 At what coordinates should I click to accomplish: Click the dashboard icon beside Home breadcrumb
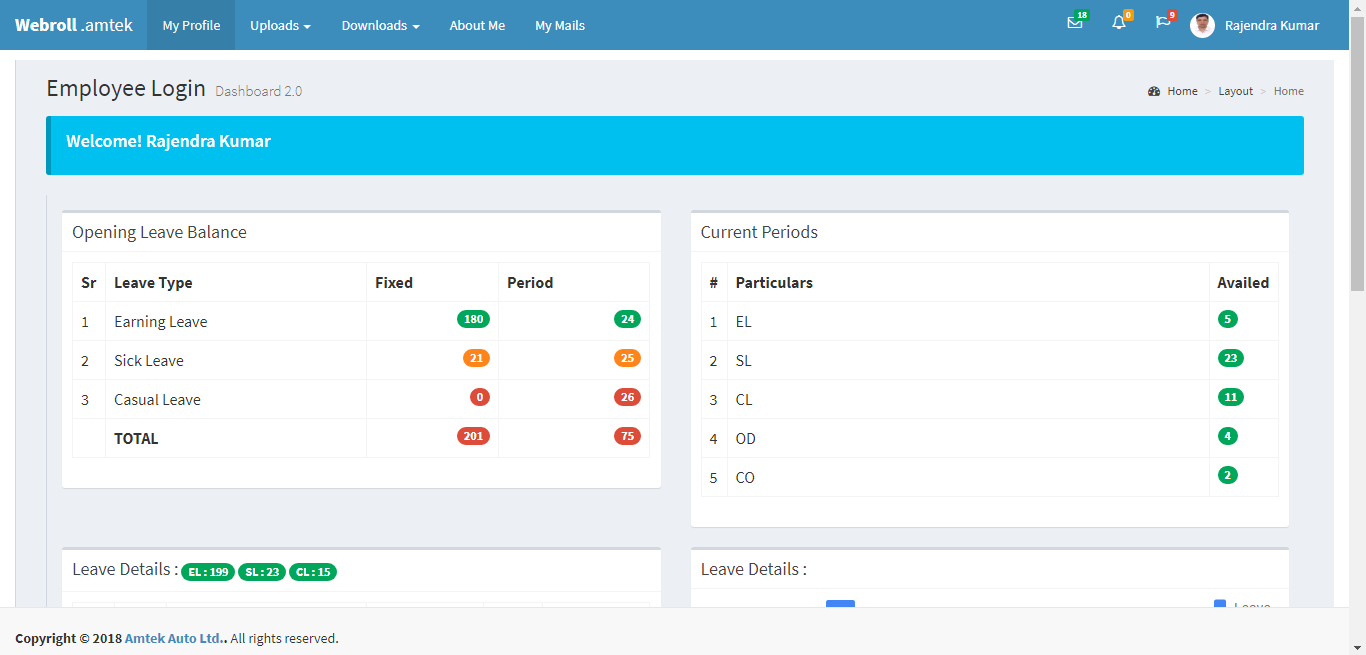pyautogui.click(x=1154, y=91)
